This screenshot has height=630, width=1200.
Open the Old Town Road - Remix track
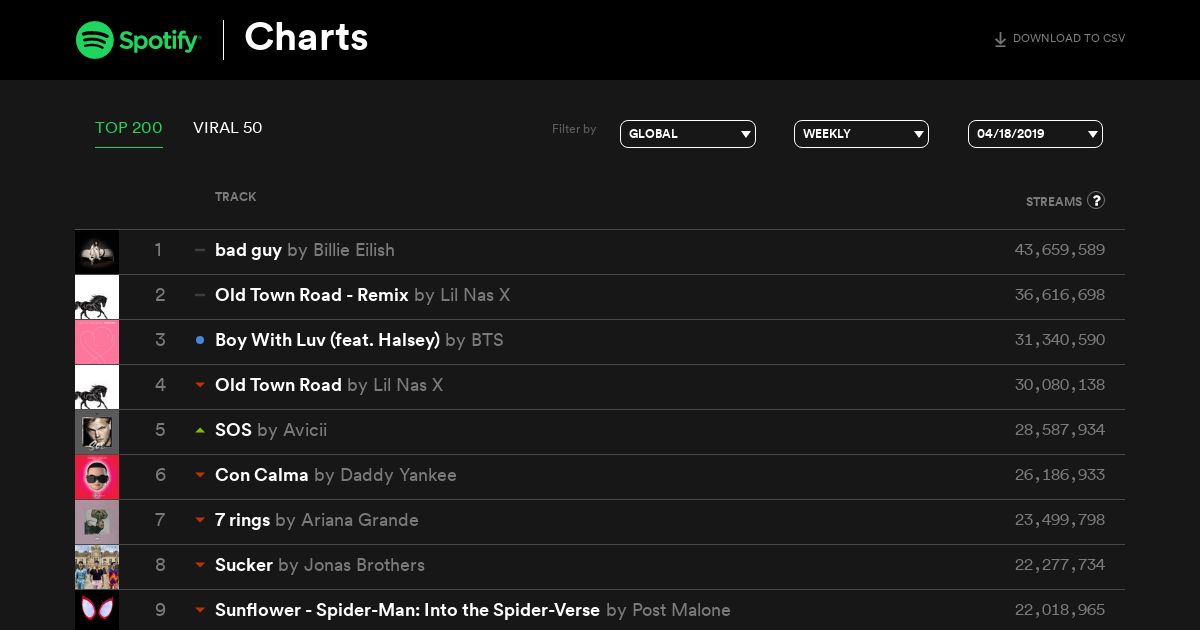312,295
